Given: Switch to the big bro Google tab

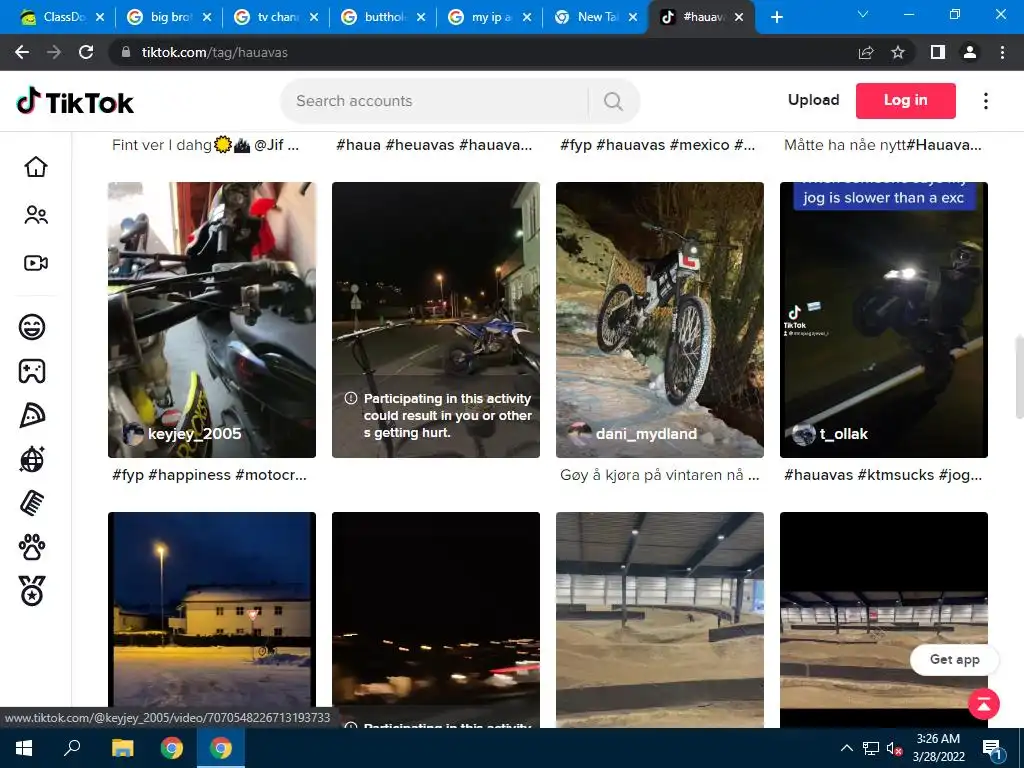Looking at the screenshot, I should [170, 17].
